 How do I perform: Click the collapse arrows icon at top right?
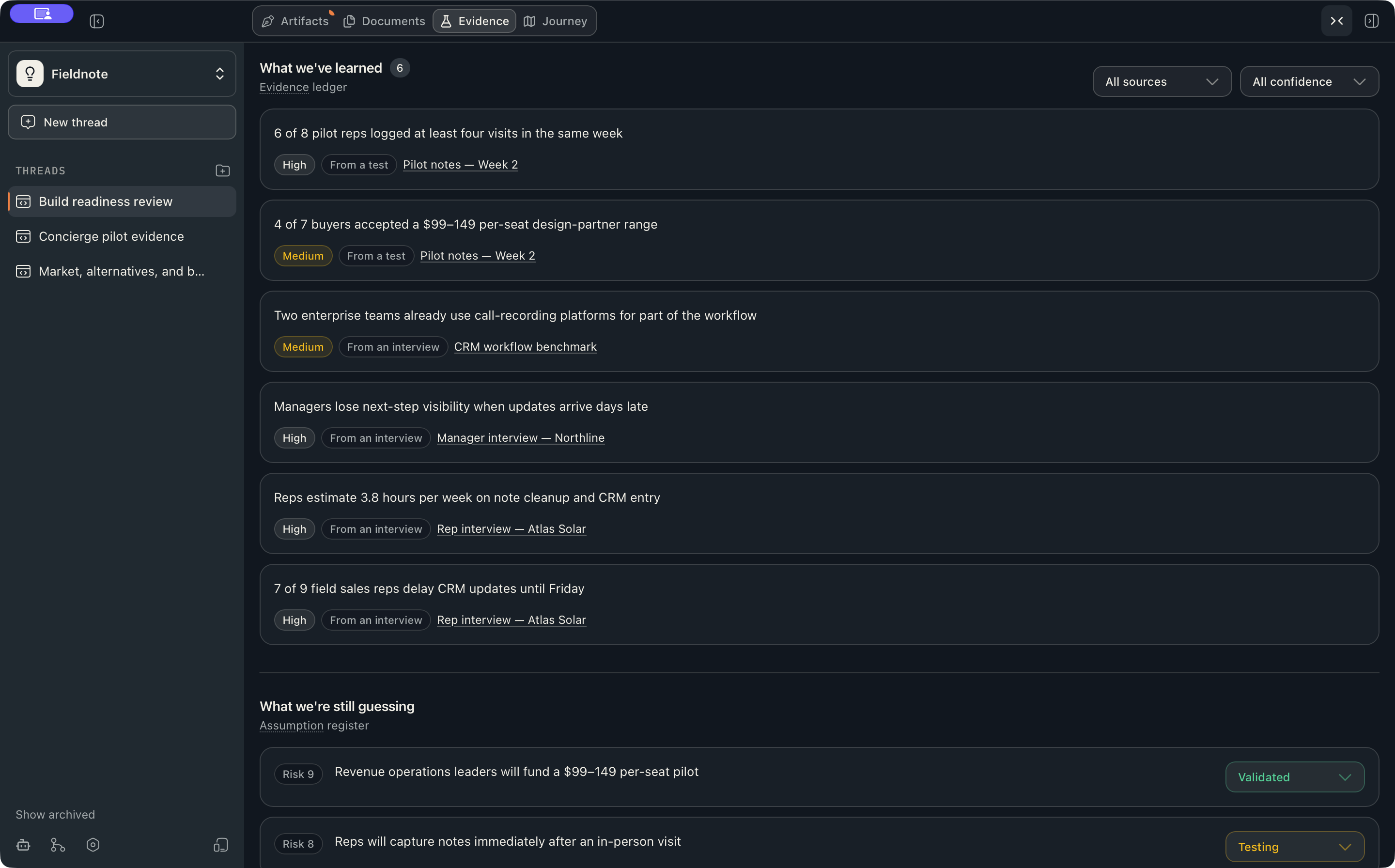[1336, 21]
